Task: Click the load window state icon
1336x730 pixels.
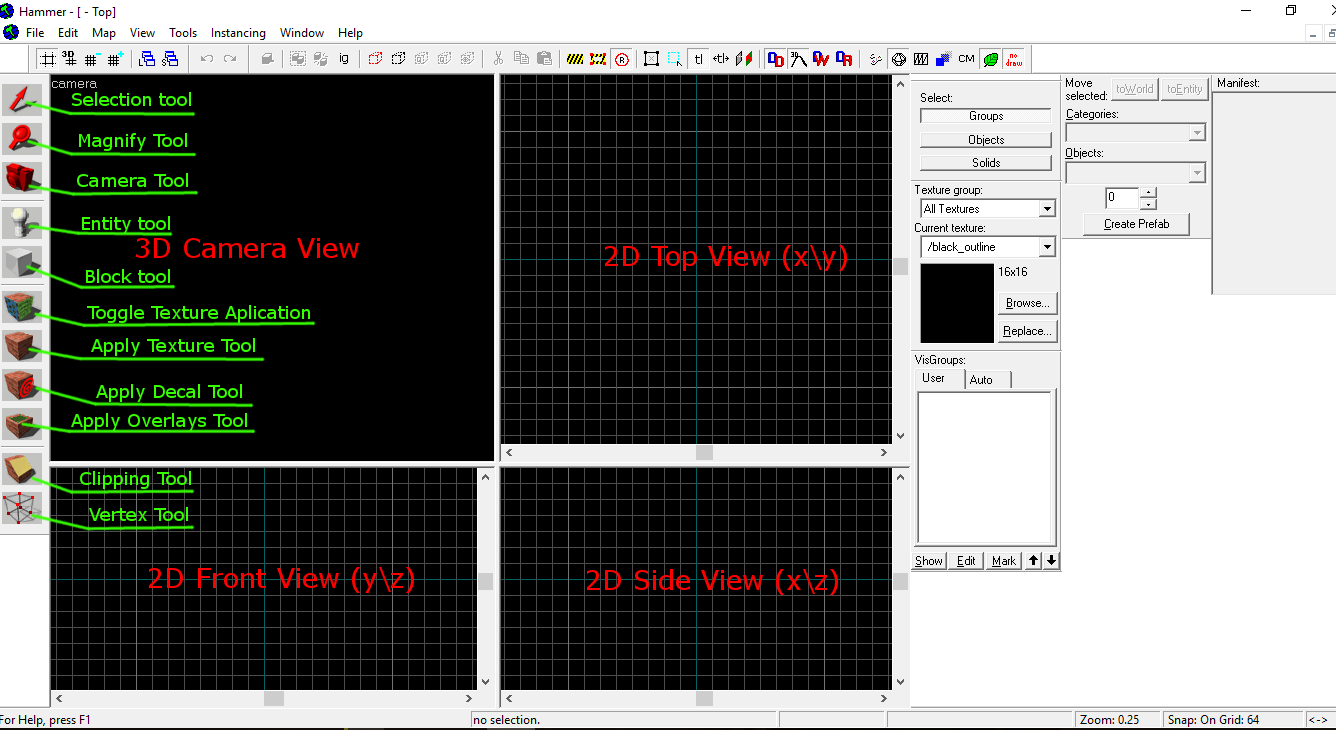Action: tap(147, 59)
